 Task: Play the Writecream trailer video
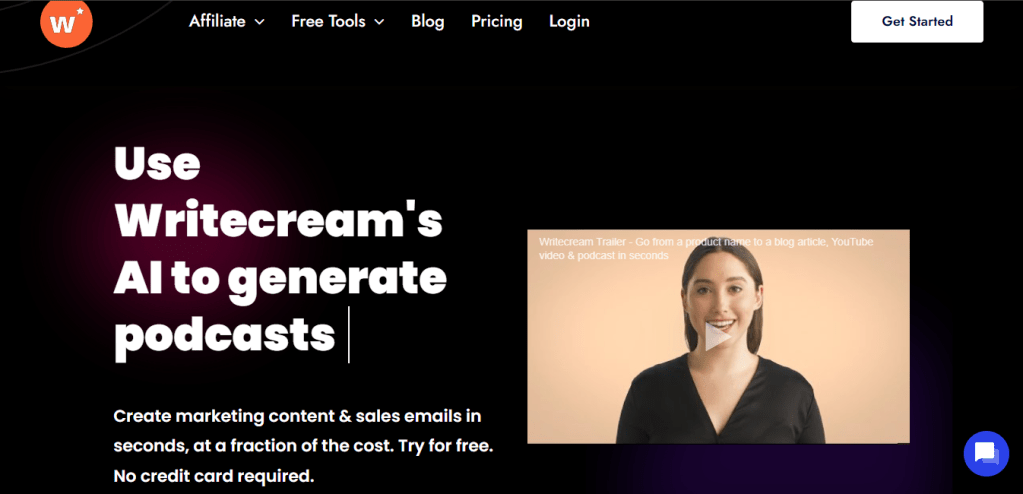(x=718, y=337)
